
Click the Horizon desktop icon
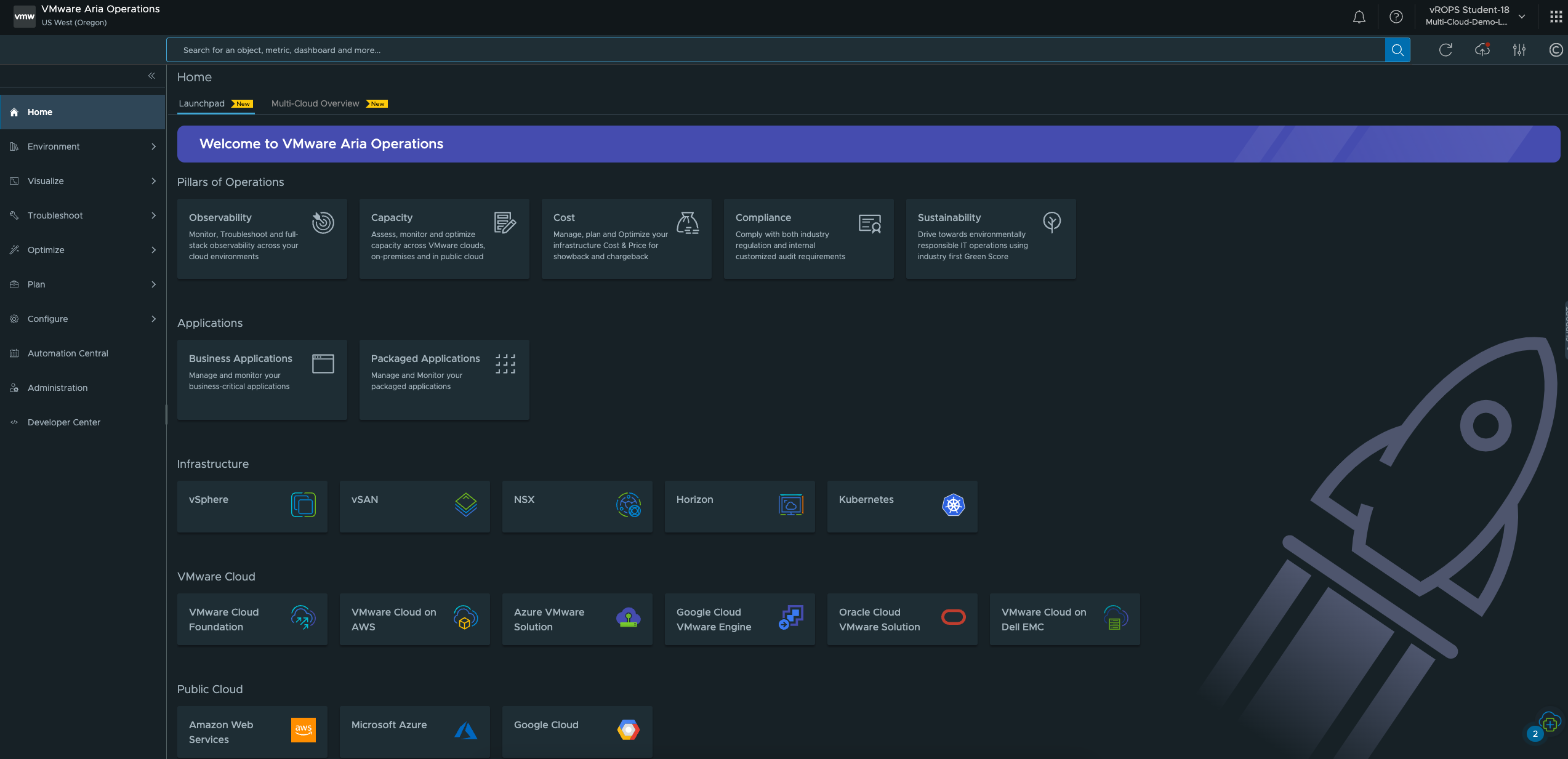pyautogui.click(x=790, y=505)
